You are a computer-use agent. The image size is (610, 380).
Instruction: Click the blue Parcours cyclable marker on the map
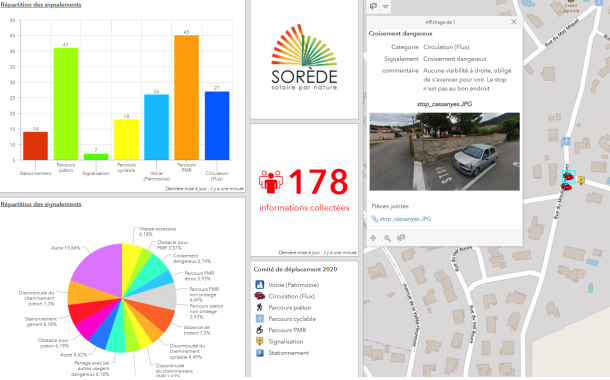pos(565,142)
